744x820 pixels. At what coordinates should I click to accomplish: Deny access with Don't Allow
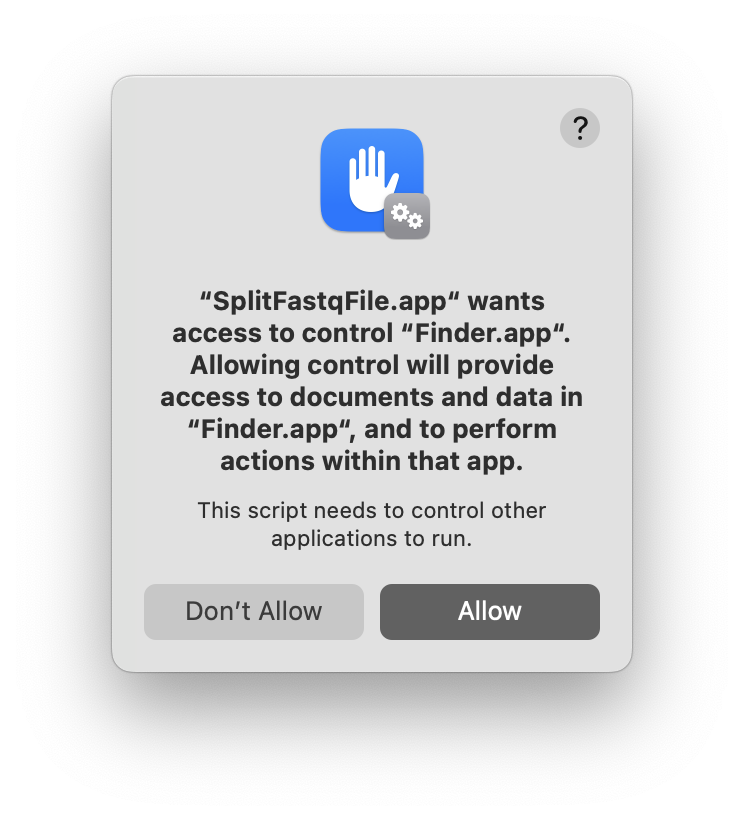(254, 611)
